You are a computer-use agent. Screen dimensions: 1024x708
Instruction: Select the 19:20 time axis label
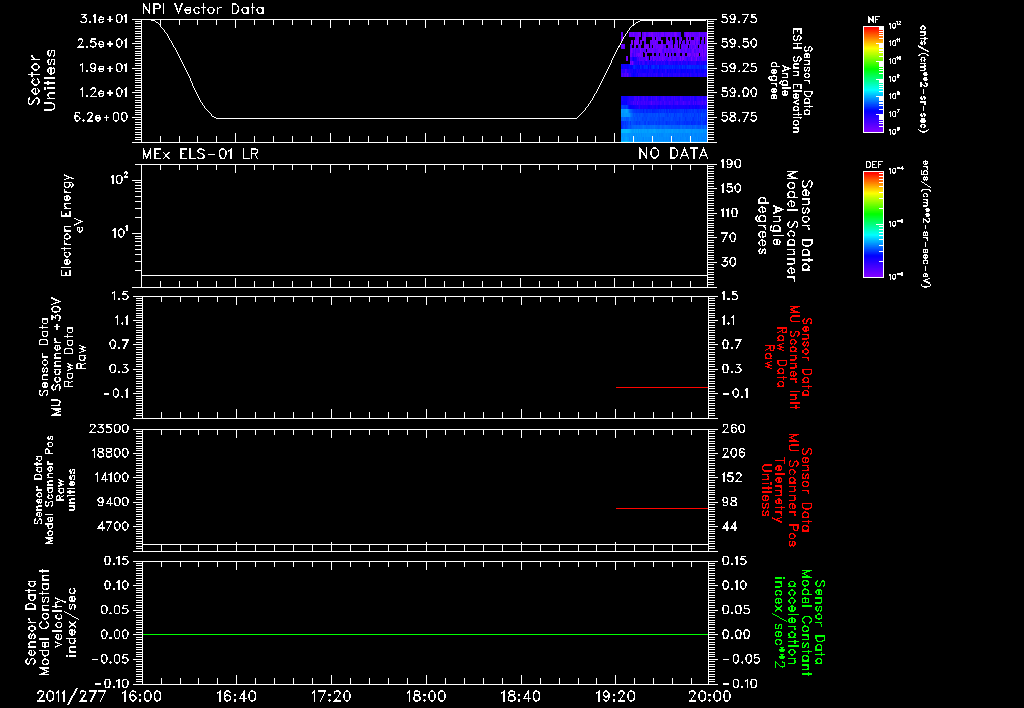point(615,696)
